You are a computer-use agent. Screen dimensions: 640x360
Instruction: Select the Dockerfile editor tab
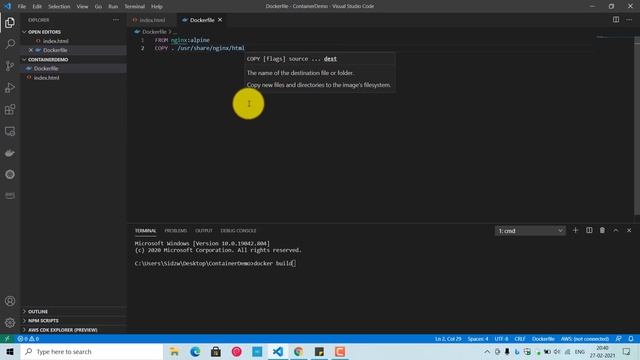(x=202, y=20)
